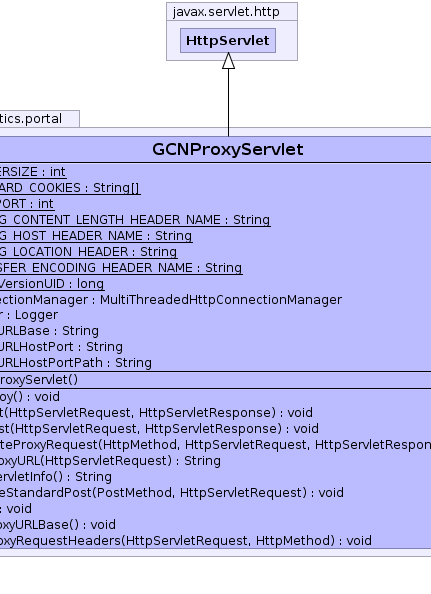Select the inheritance arrow triangle head

point(228,61)
